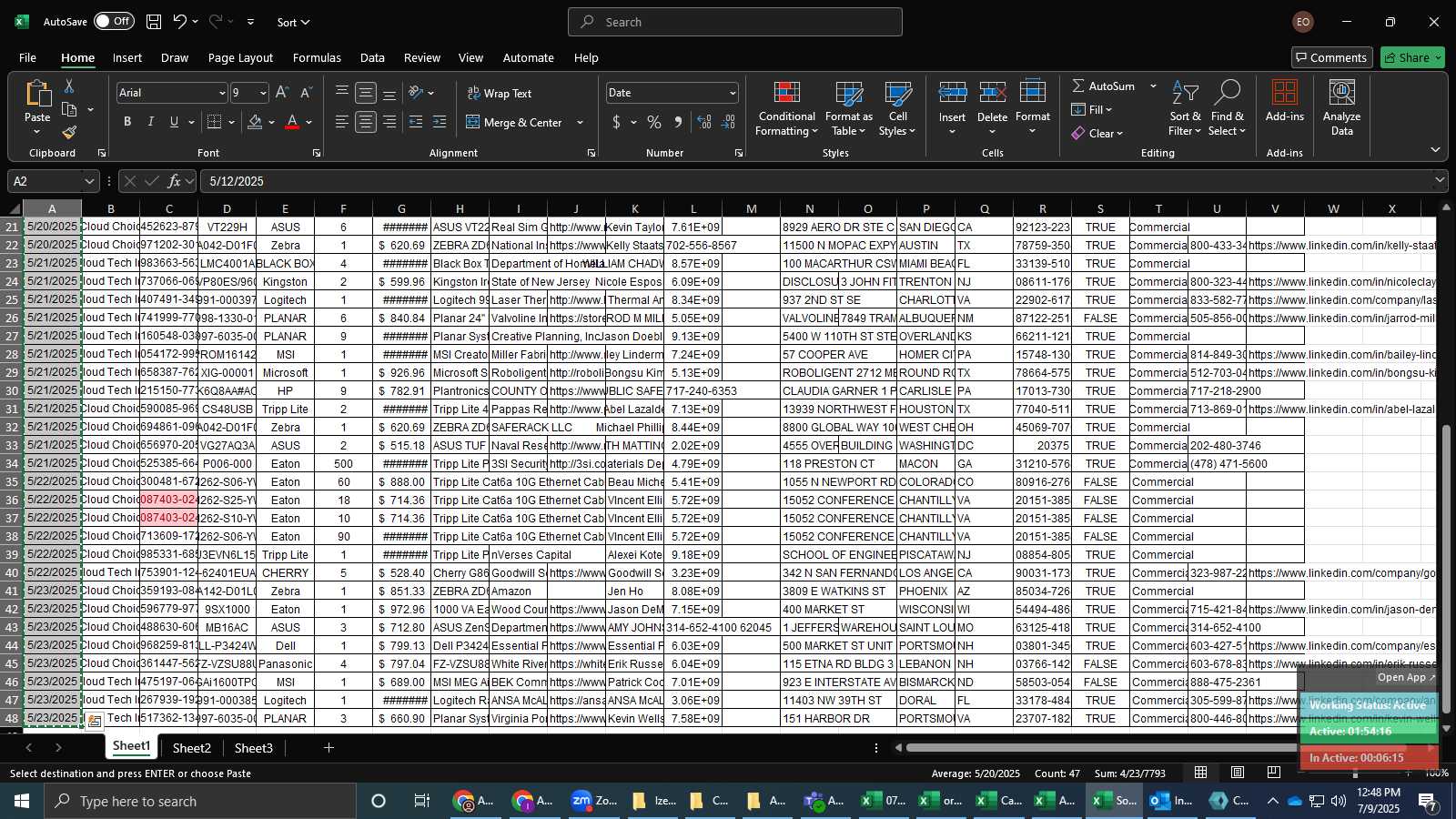Toggle Italic formatting
The image size is (1456, 819).
pyautogui.click(x=151, y=122)
